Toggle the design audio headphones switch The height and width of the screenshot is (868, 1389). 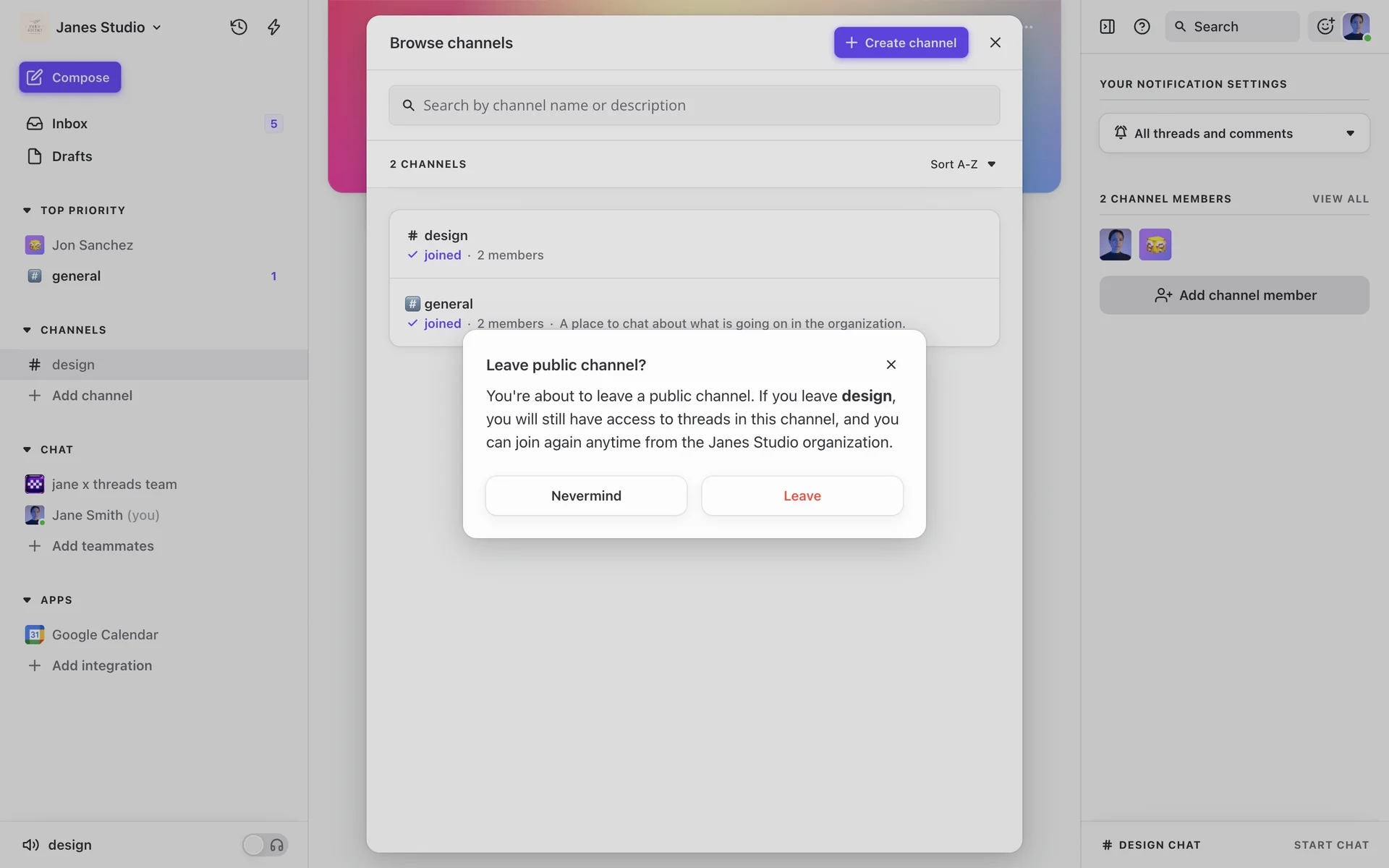click(265, 844)
